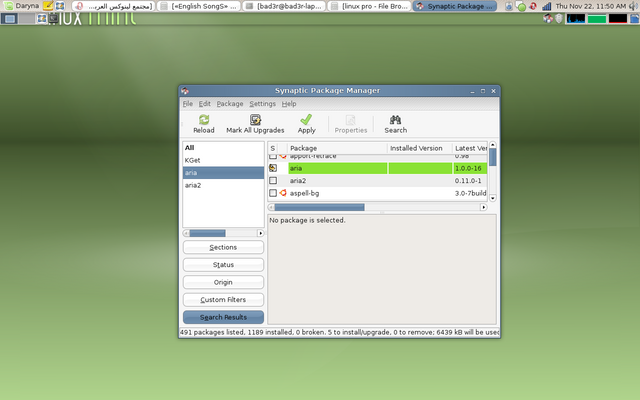
Task: Click the blue window icon at panel far right
Action: (634, 18)
